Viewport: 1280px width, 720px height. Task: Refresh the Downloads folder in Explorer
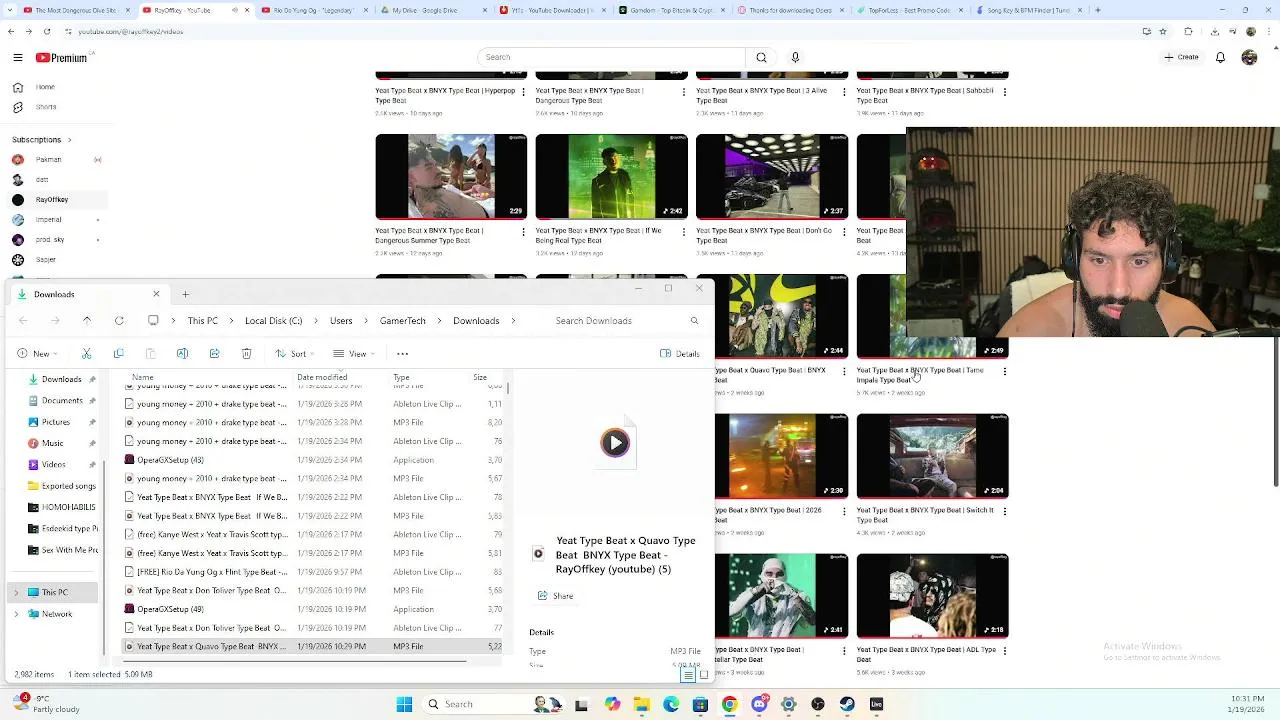pos(119,321)
